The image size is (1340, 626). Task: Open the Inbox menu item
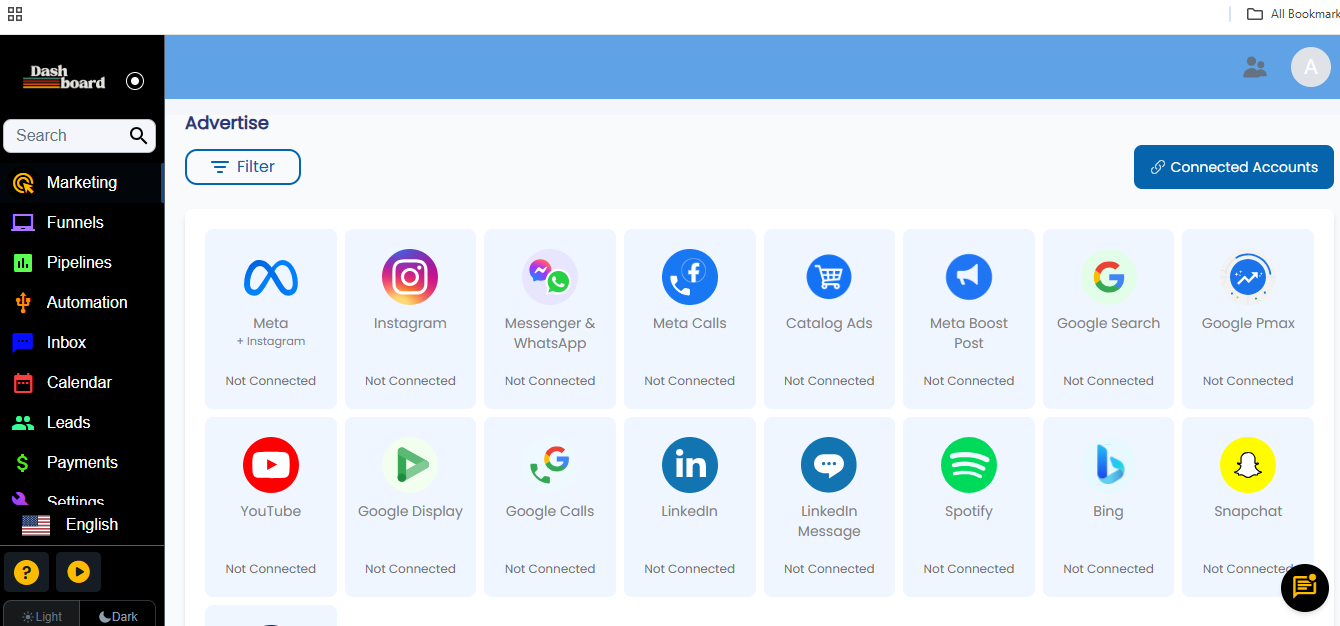[x=82, y=342]
